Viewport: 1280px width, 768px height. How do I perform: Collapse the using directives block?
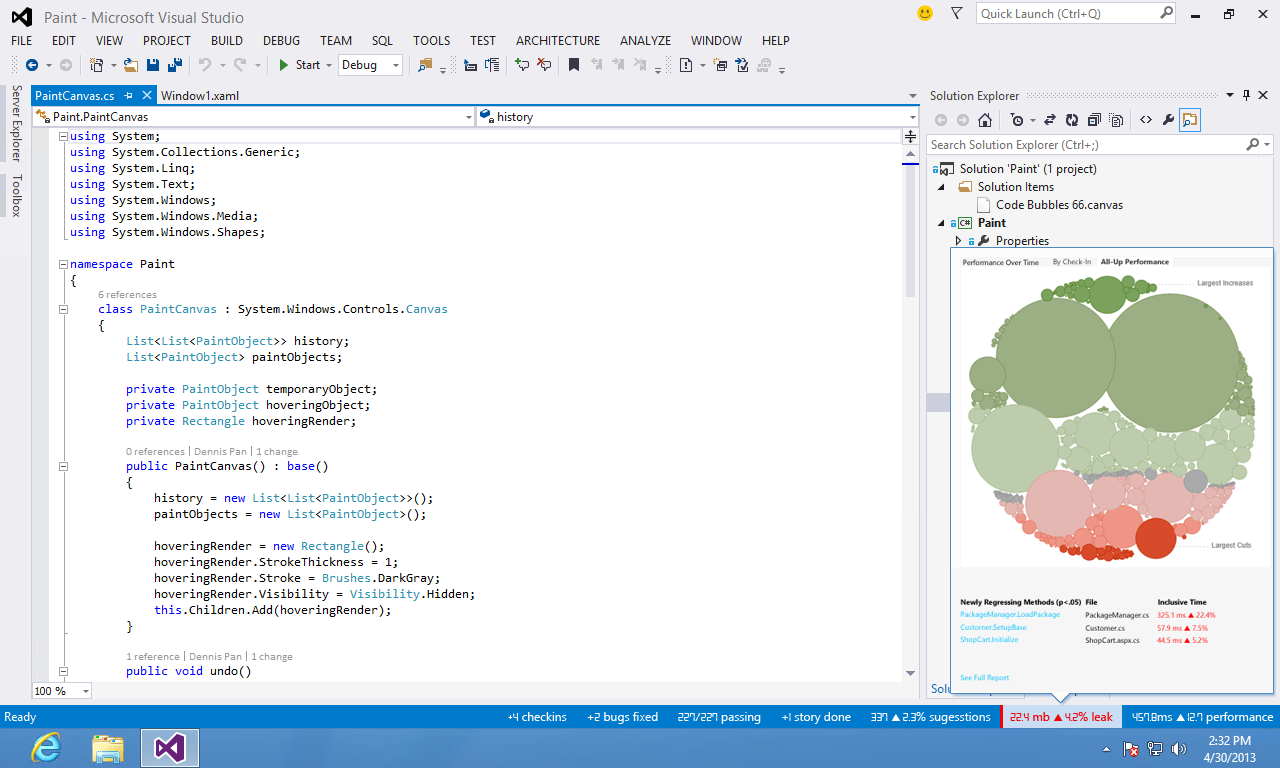[64, 136]
